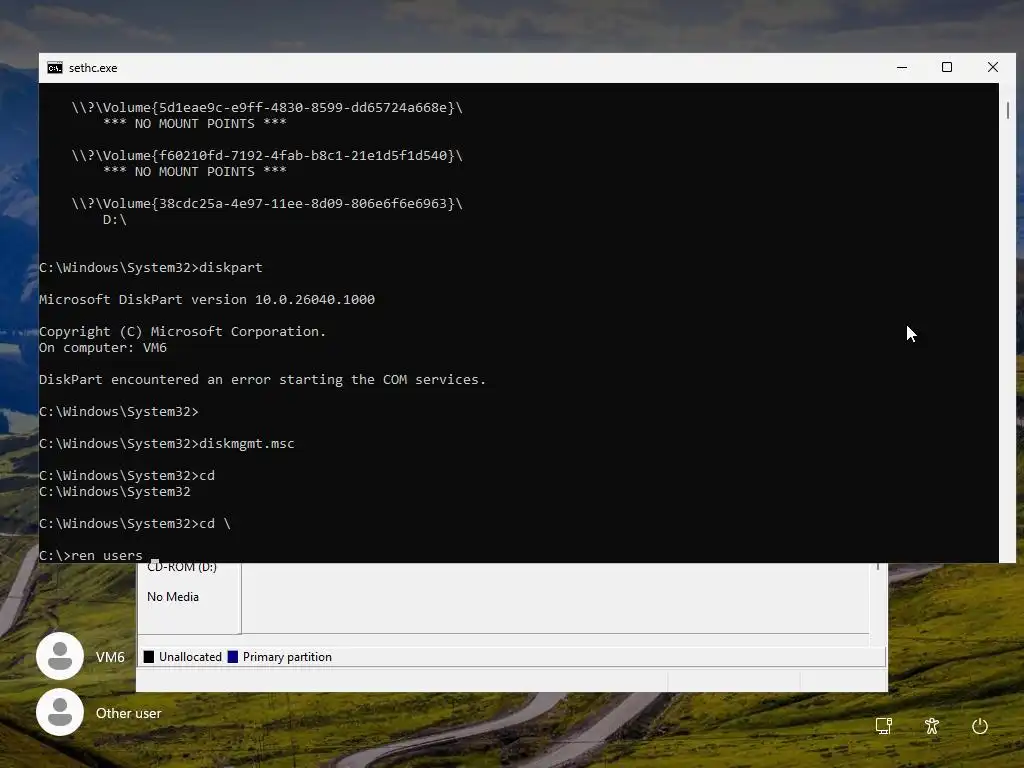This screenshot has width=1024, height=768.
Task: Open the network icon on login screen
Action: coord(884,726)
